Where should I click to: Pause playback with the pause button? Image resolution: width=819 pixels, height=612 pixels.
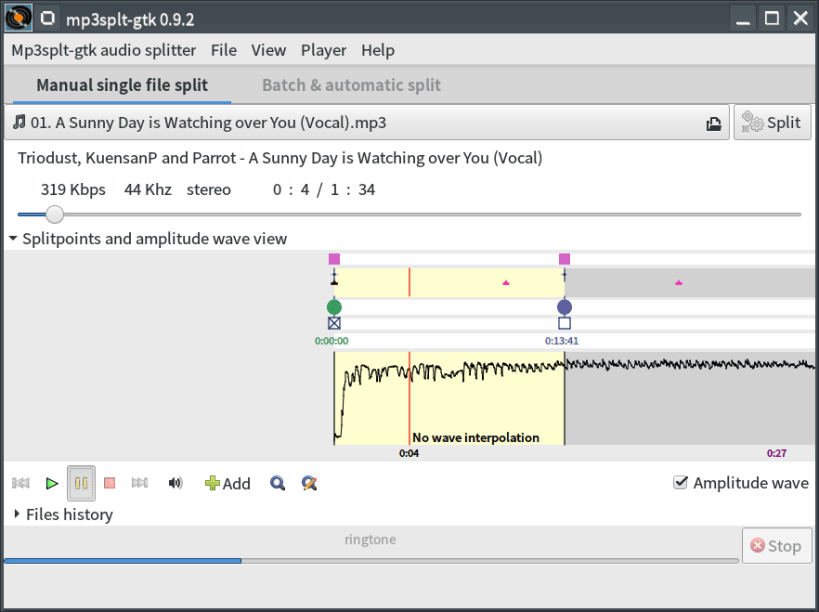coord(81,483)
